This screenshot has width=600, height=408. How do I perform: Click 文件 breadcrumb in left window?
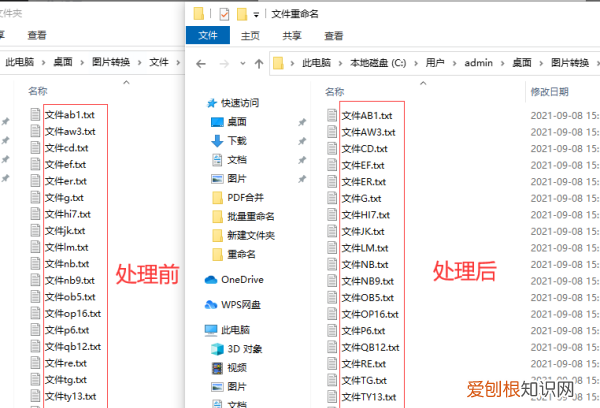coord(159,62)
